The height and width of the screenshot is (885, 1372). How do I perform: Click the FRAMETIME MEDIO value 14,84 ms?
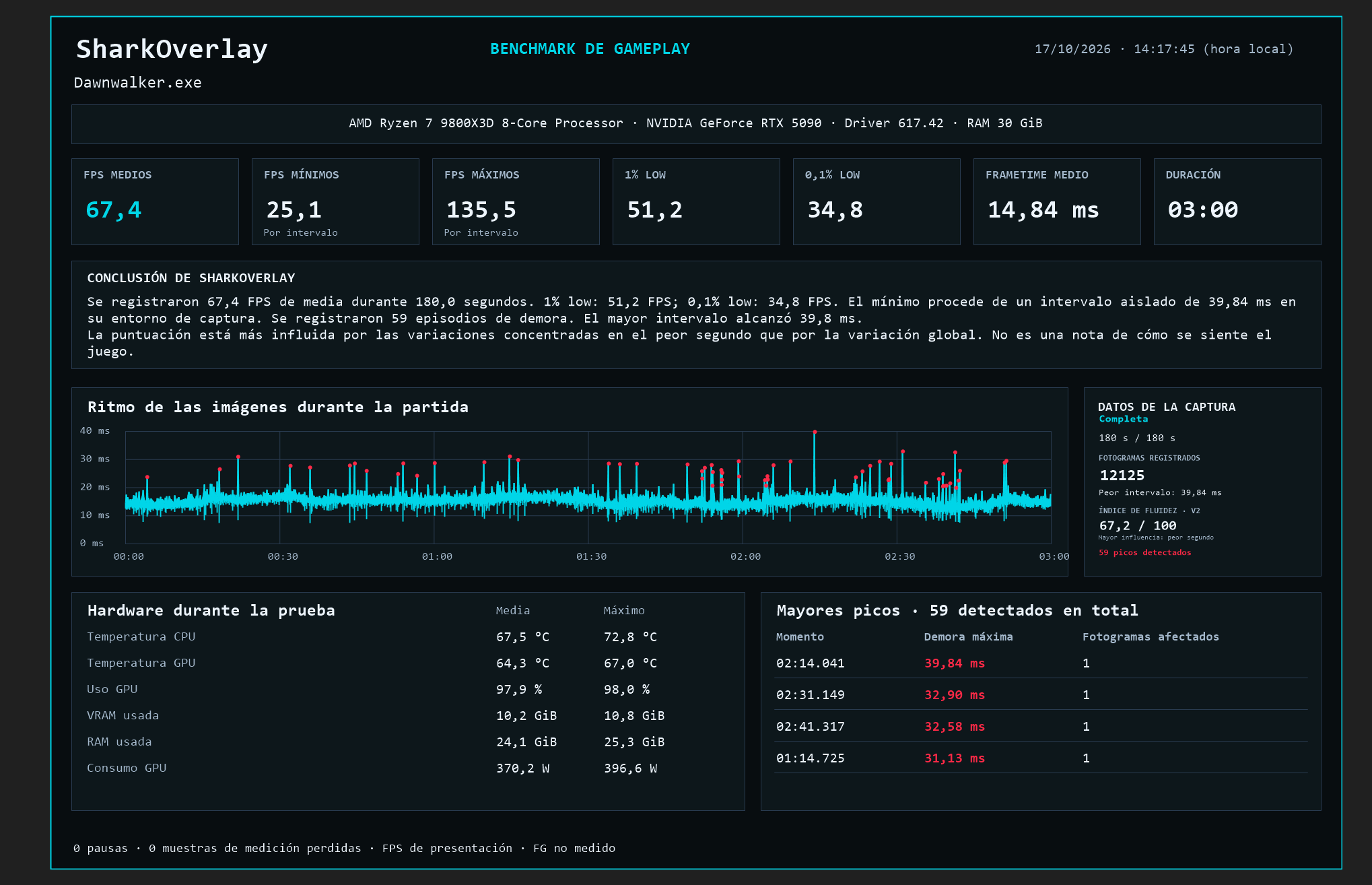point(1043,210)
